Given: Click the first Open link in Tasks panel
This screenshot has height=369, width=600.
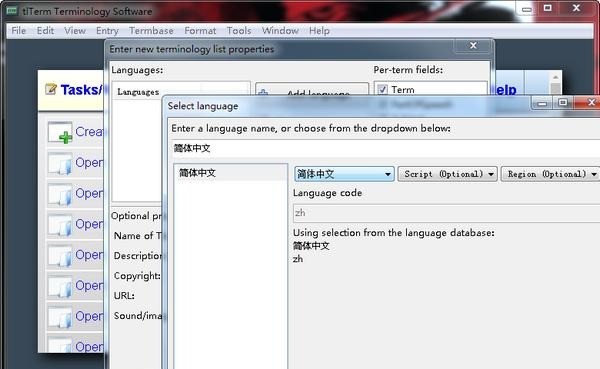Looking at the screenshot, I should pos(89,163).
